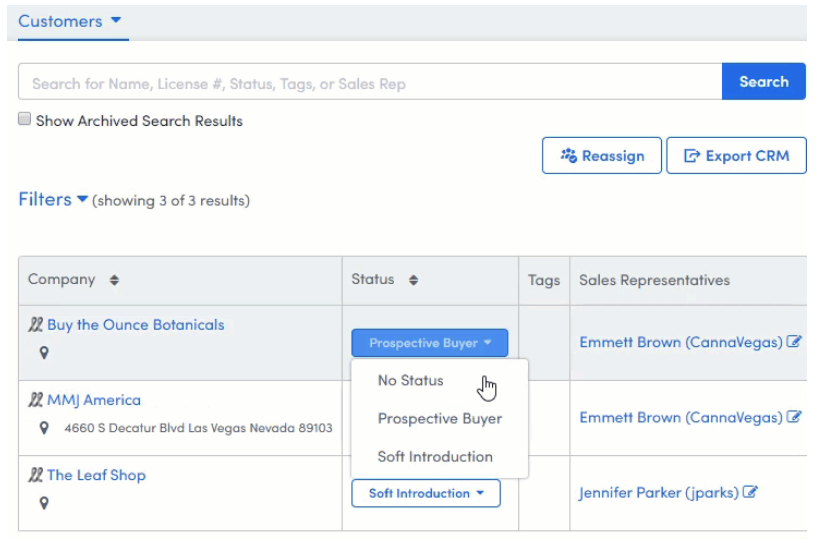826x556 pixels.
Task: Open Buy the Ounce Botanicals company link
Action: click(x=136, y=325)
